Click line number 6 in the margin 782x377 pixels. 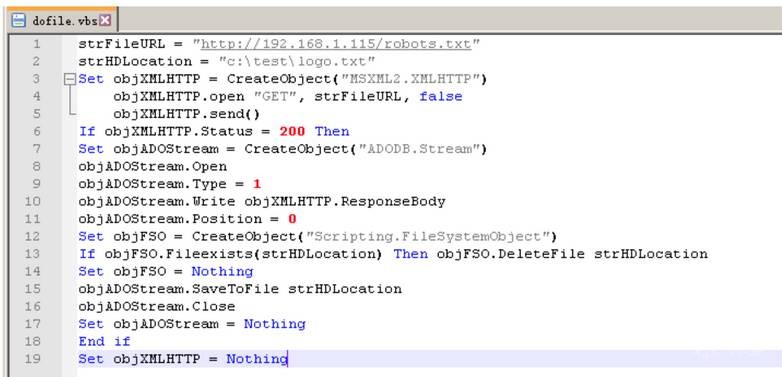[x=37, y=131]
